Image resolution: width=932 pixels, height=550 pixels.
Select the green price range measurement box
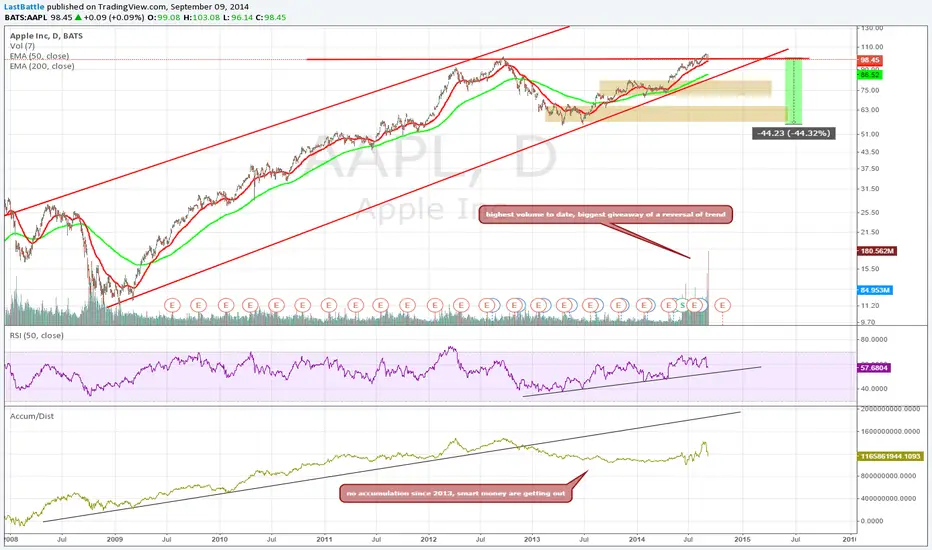pyautogui.click(x=794, y=92)
